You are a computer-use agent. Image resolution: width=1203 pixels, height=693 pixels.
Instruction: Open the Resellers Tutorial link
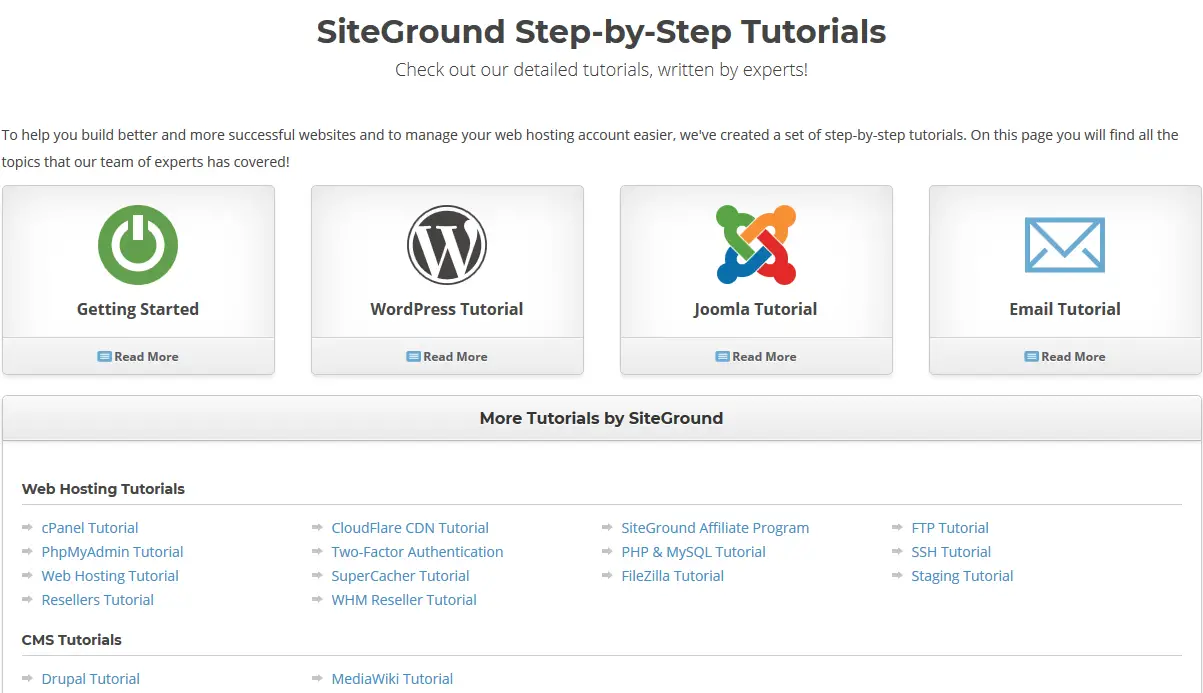[98, 600]
